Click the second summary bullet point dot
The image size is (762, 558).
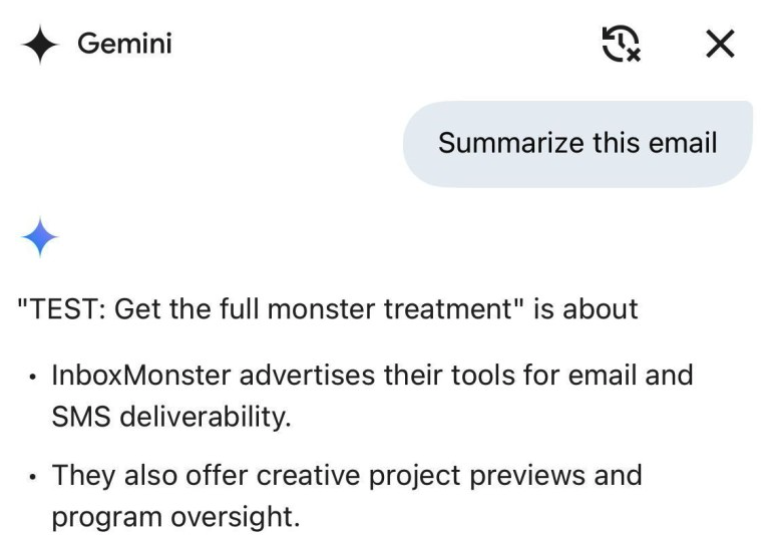click(x=33, y=476)
